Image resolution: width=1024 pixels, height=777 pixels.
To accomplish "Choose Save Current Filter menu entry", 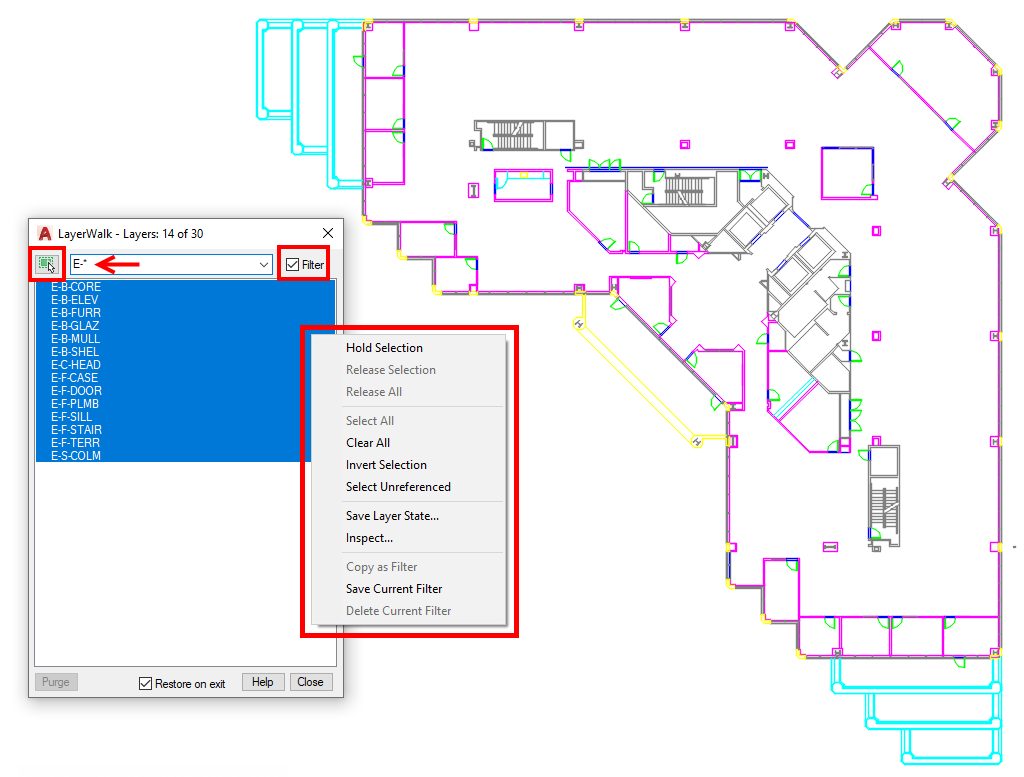I will 394,590.
